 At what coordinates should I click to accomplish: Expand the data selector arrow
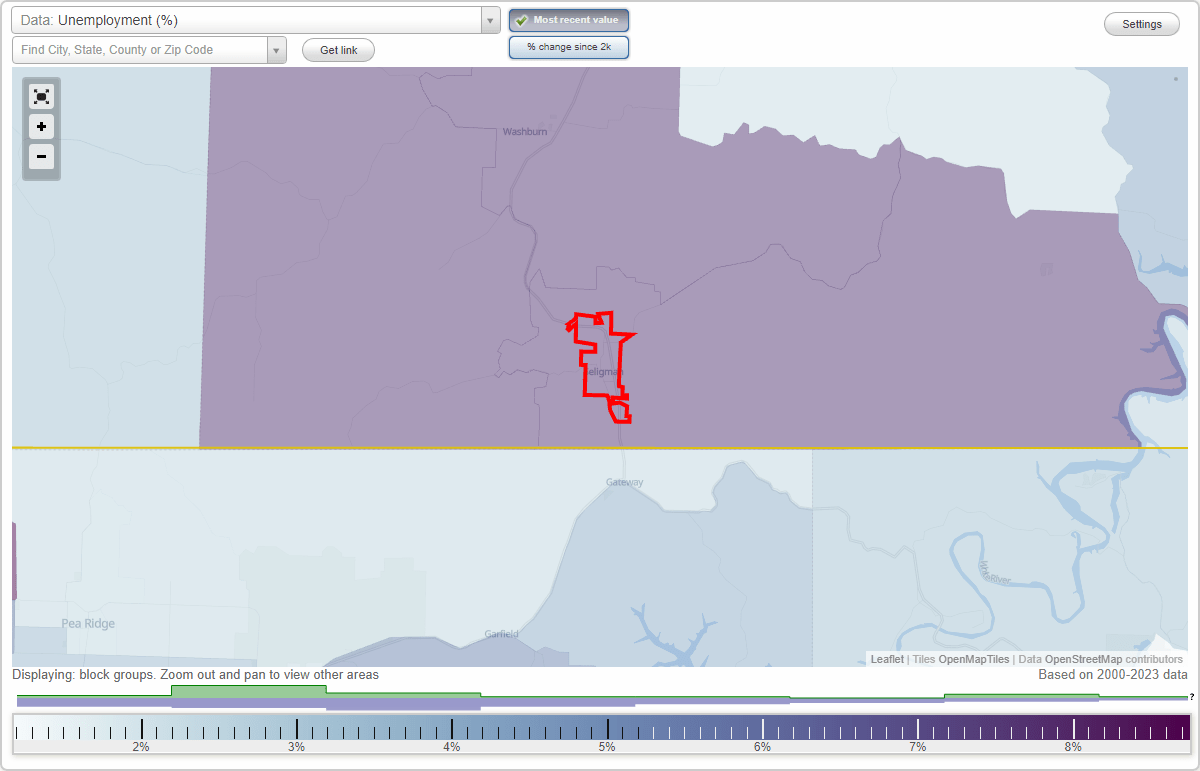pos(490,20)
